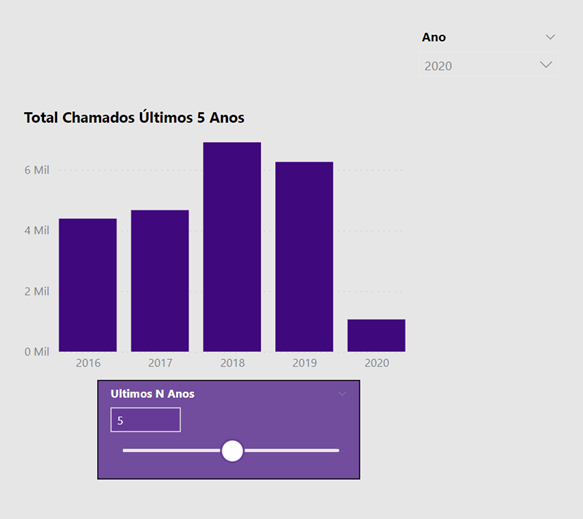583x519 pixels.
Task: Open the Ultimos N Anos slicer chevron
Action: coord(342,393)
